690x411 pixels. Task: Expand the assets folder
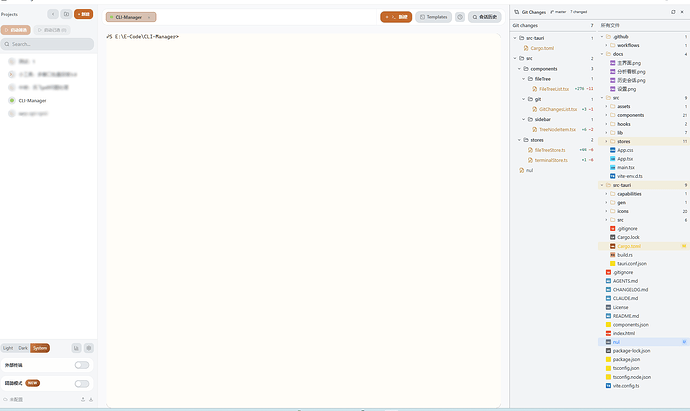606,106
